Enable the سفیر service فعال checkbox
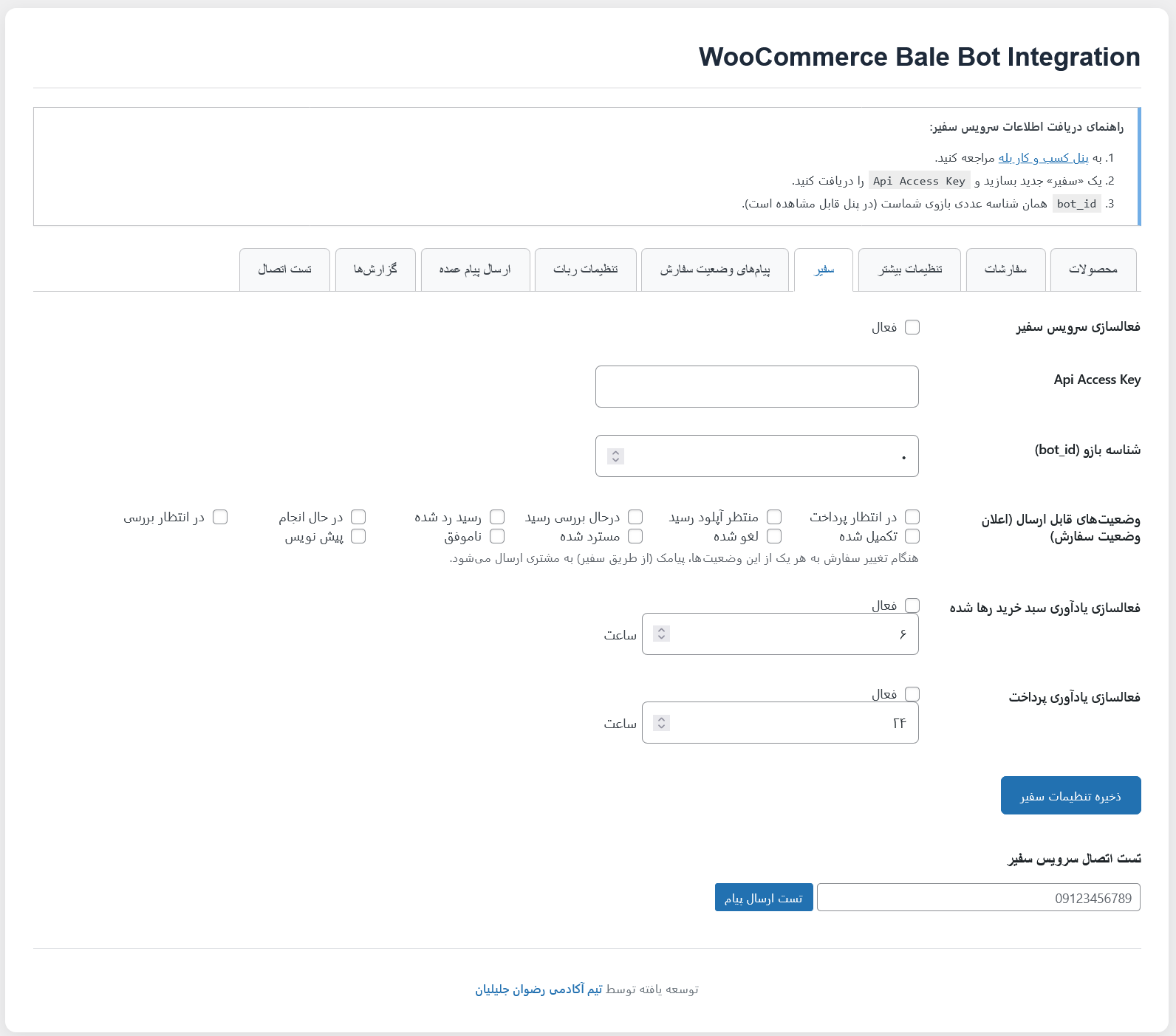Viewport: 1176px width, 1036px height. pyautogui.click(x=912, y=327)
